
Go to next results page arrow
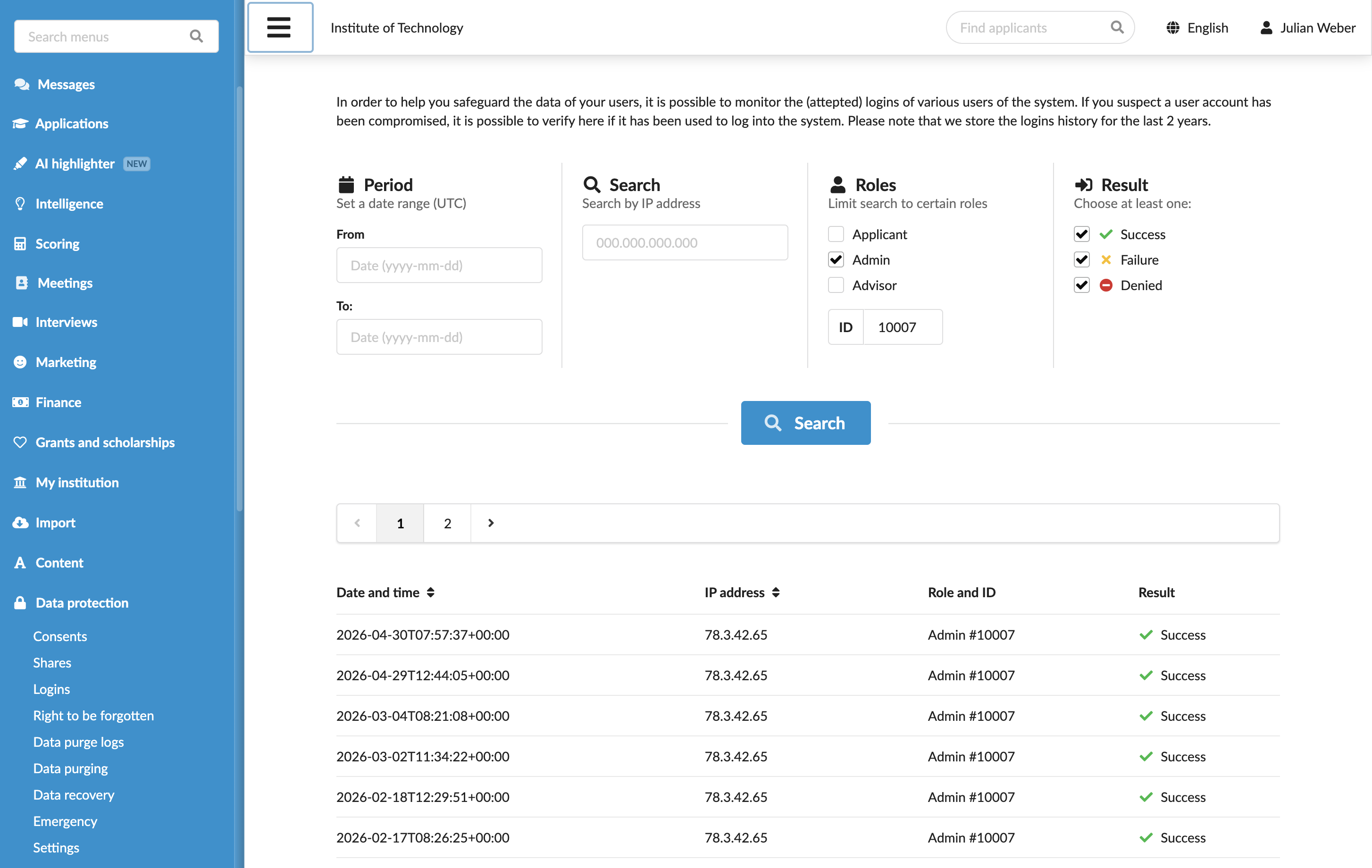pos(491,523)
